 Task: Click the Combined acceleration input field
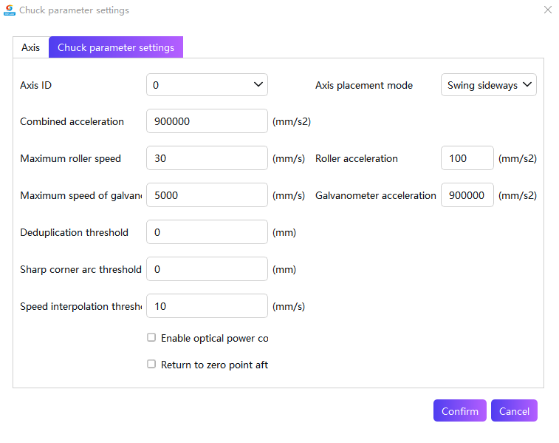coord(207,121)
